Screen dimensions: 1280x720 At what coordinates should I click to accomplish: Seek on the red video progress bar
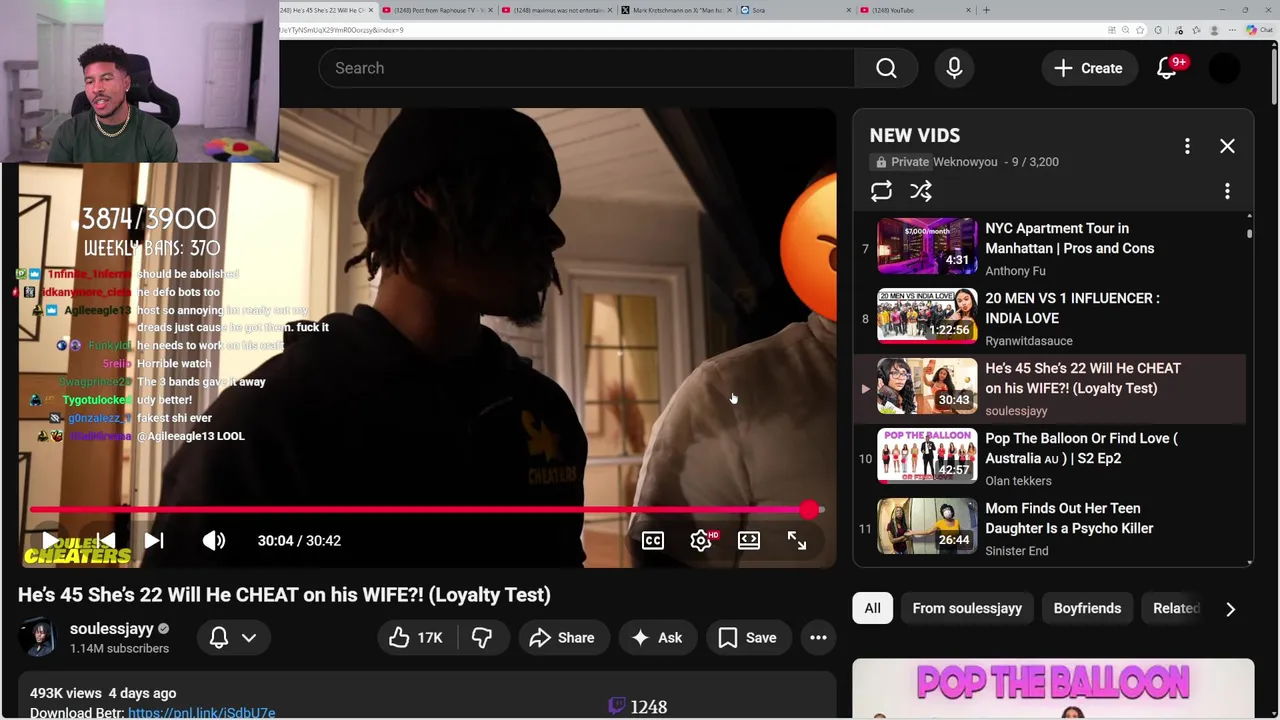pyautogui.click(x=427, y=510)
